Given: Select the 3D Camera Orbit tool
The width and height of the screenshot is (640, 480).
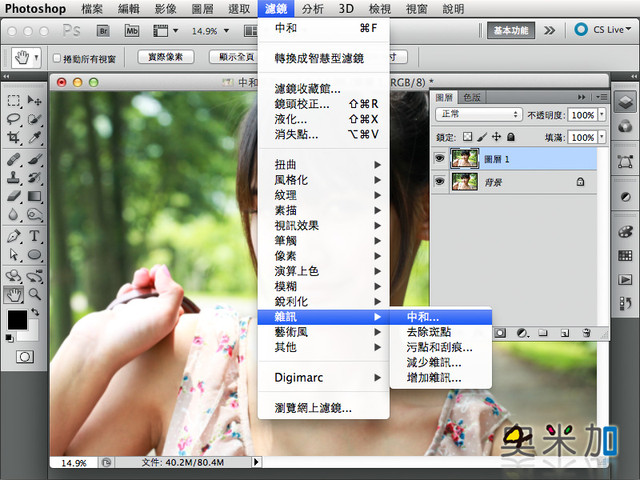Looking at the screenshot, I should (34, 276).
